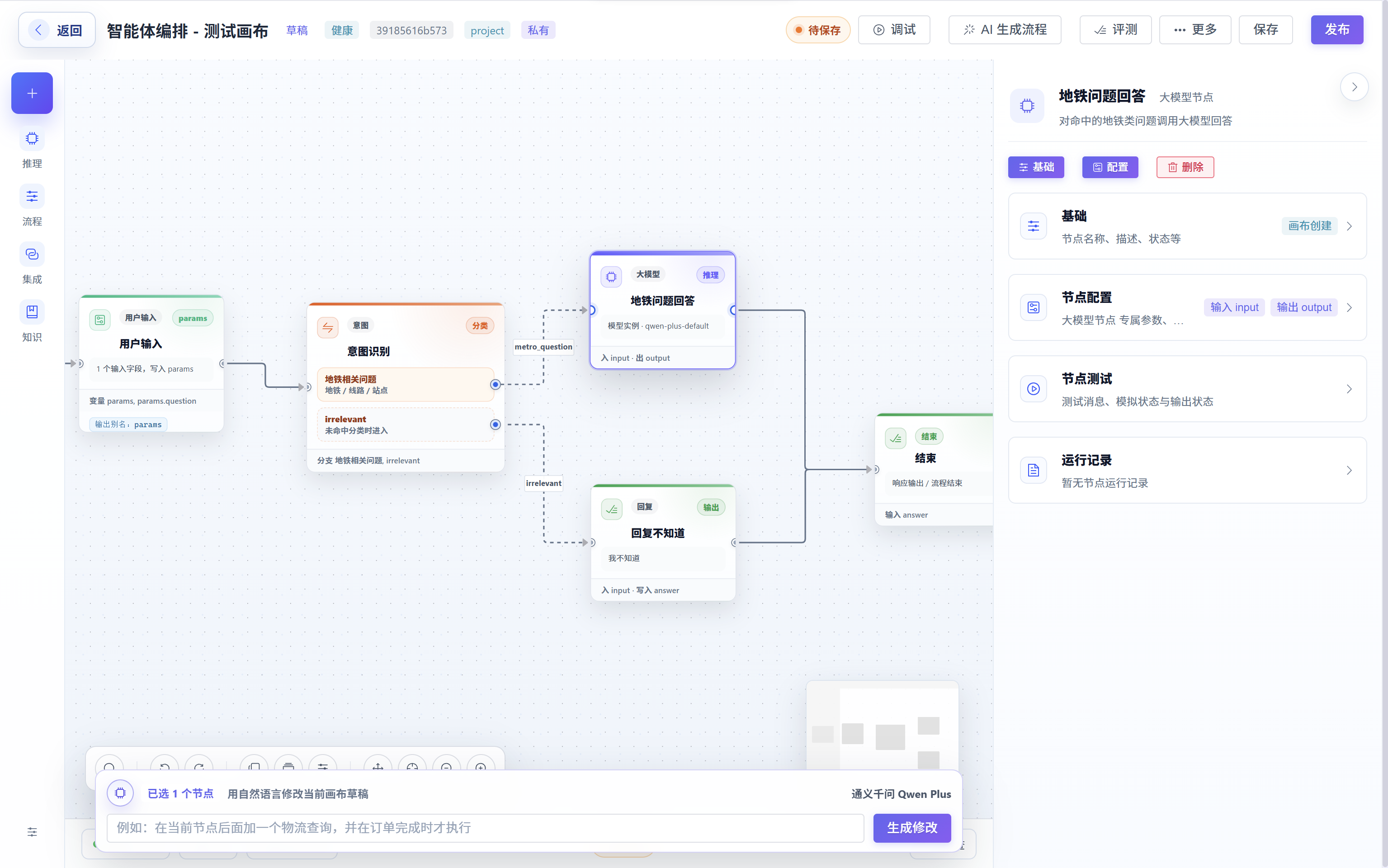Open the 更多 more options menu
1388x868 pixels.
pyautogui.click(x=1195, y=30)
